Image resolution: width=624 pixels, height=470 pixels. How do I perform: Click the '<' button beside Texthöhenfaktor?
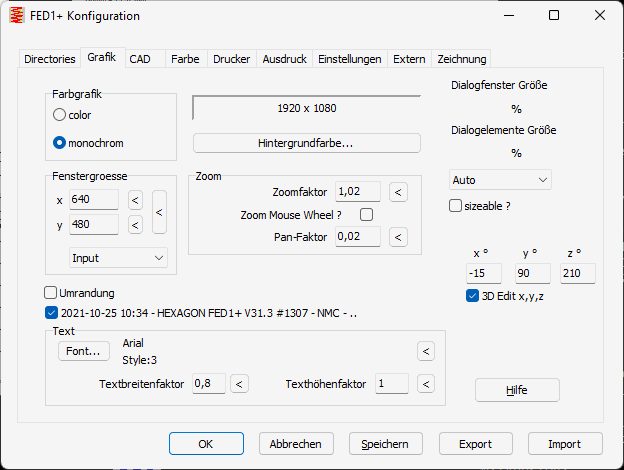click(425, 384)
